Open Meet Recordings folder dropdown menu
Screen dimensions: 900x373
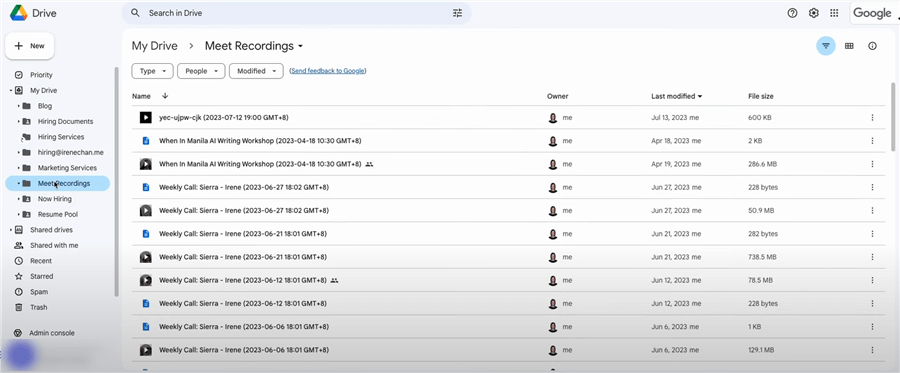click(x=301, y=46)
